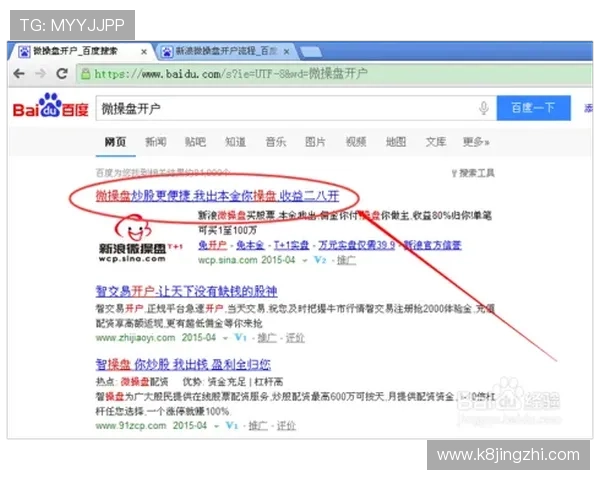
Task: Click the favicon of the 微操盘开户 tab
Action: [25, 51]
